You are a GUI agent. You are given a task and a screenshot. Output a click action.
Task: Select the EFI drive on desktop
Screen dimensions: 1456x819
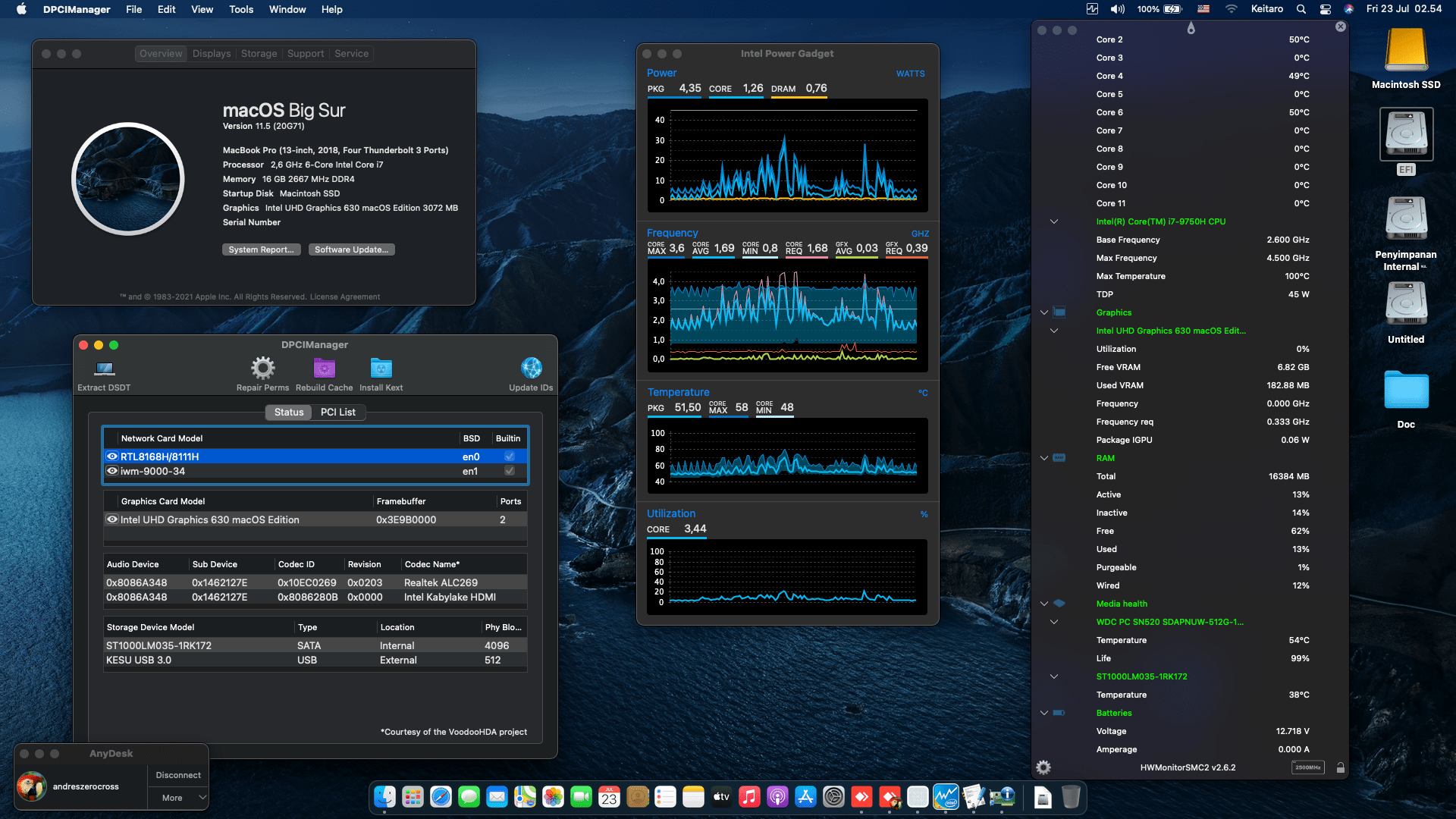coord(1406,134)
